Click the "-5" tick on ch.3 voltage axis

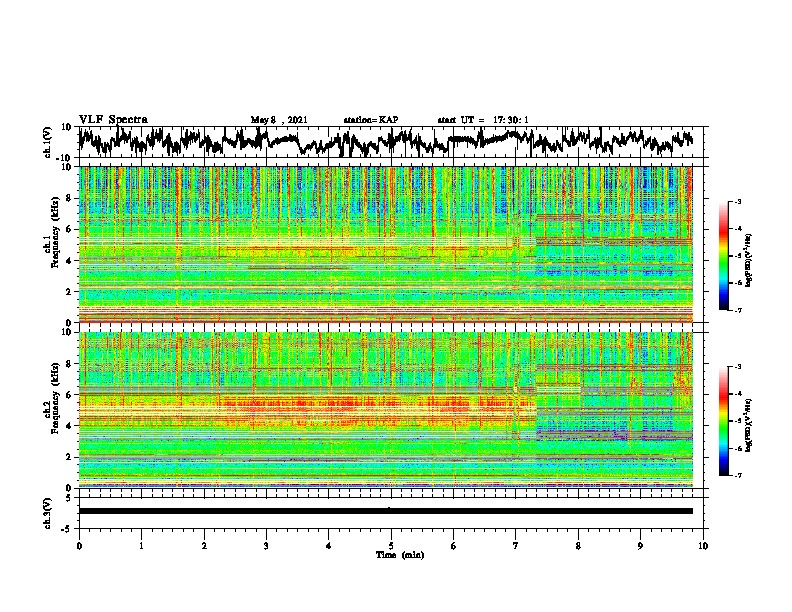67,529
